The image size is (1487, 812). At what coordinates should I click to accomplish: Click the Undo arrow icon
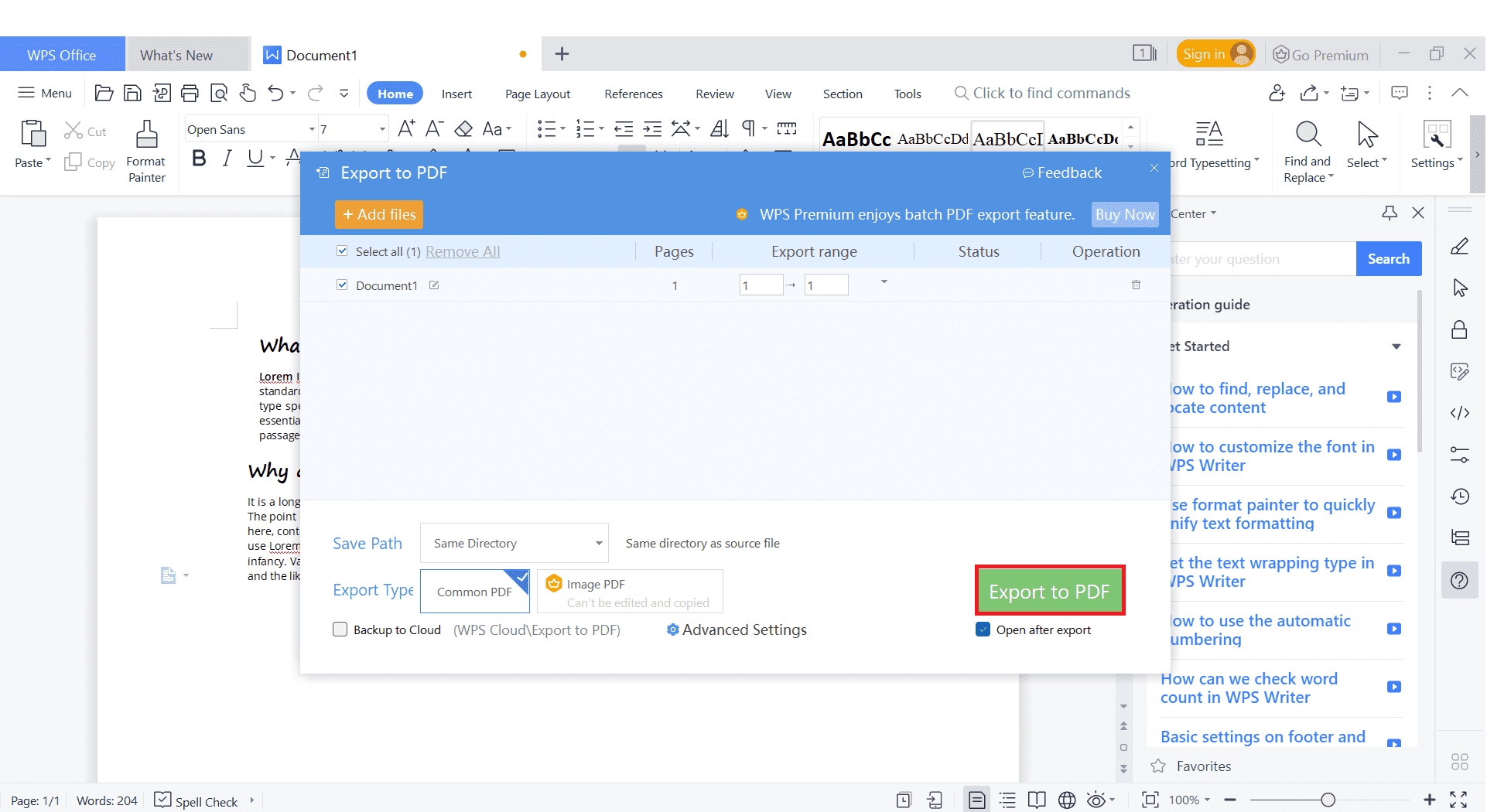[x=275, y=94]
